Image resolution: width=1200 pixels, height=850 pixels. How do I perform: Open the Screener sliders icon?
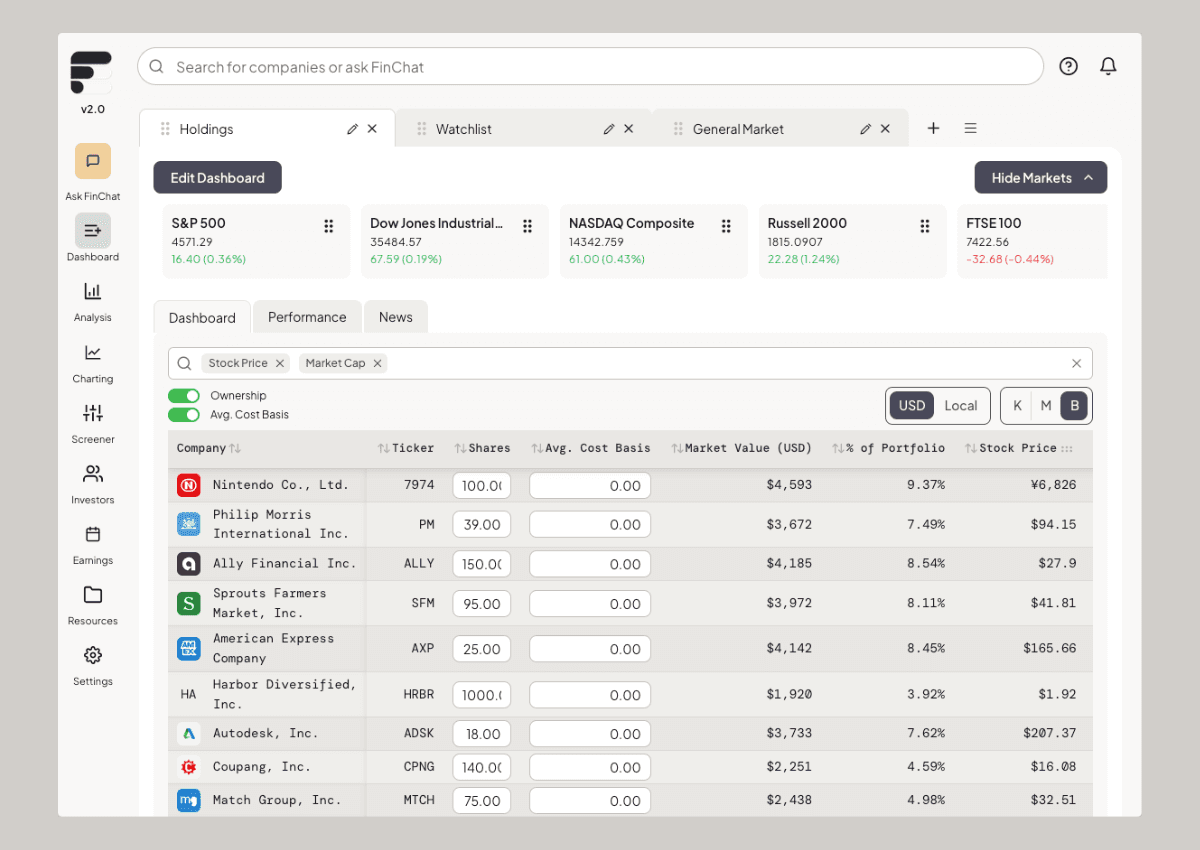92,413
